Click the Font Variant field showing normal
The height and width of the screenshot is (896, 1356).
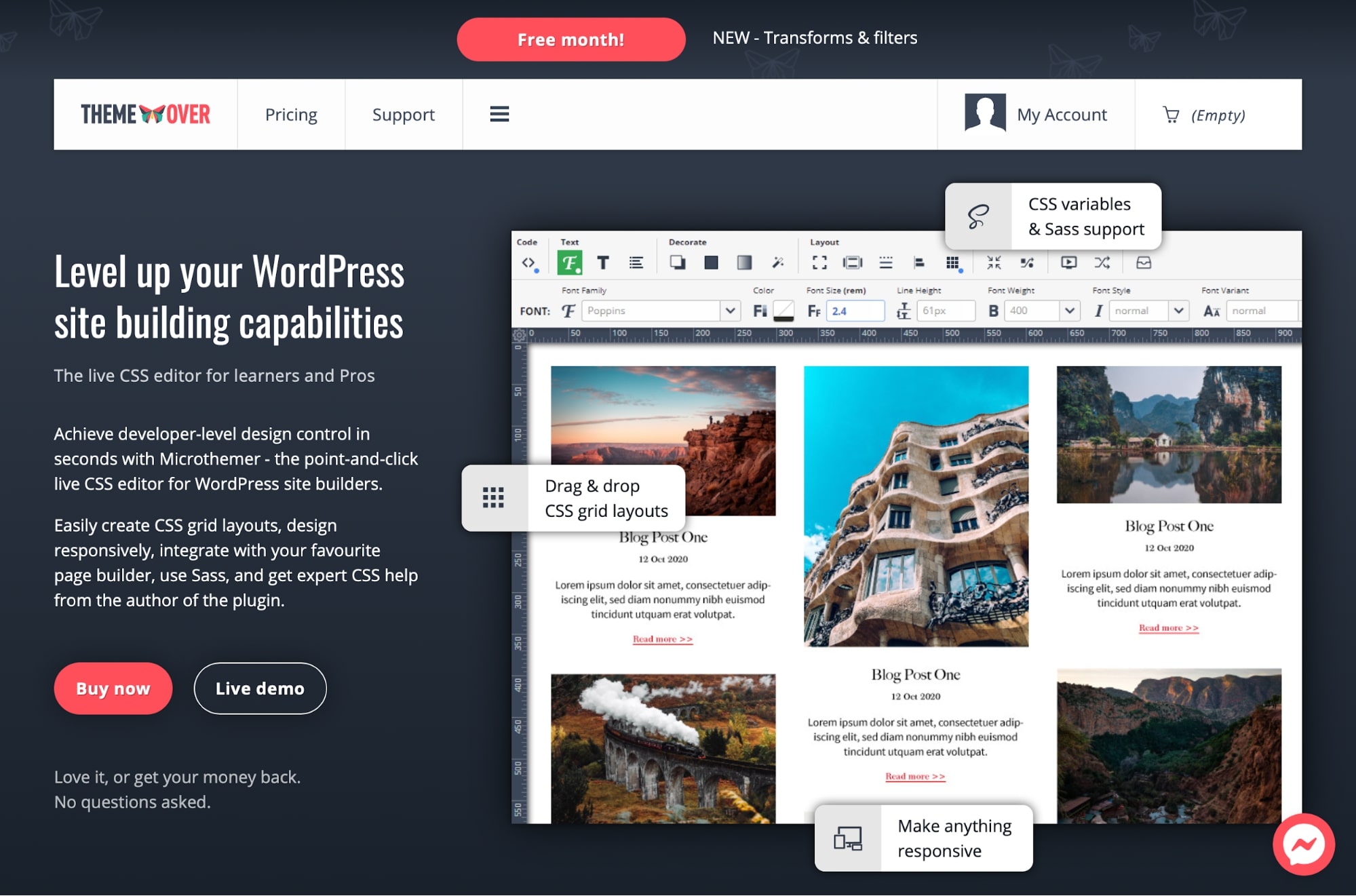tap(1262, 311)
